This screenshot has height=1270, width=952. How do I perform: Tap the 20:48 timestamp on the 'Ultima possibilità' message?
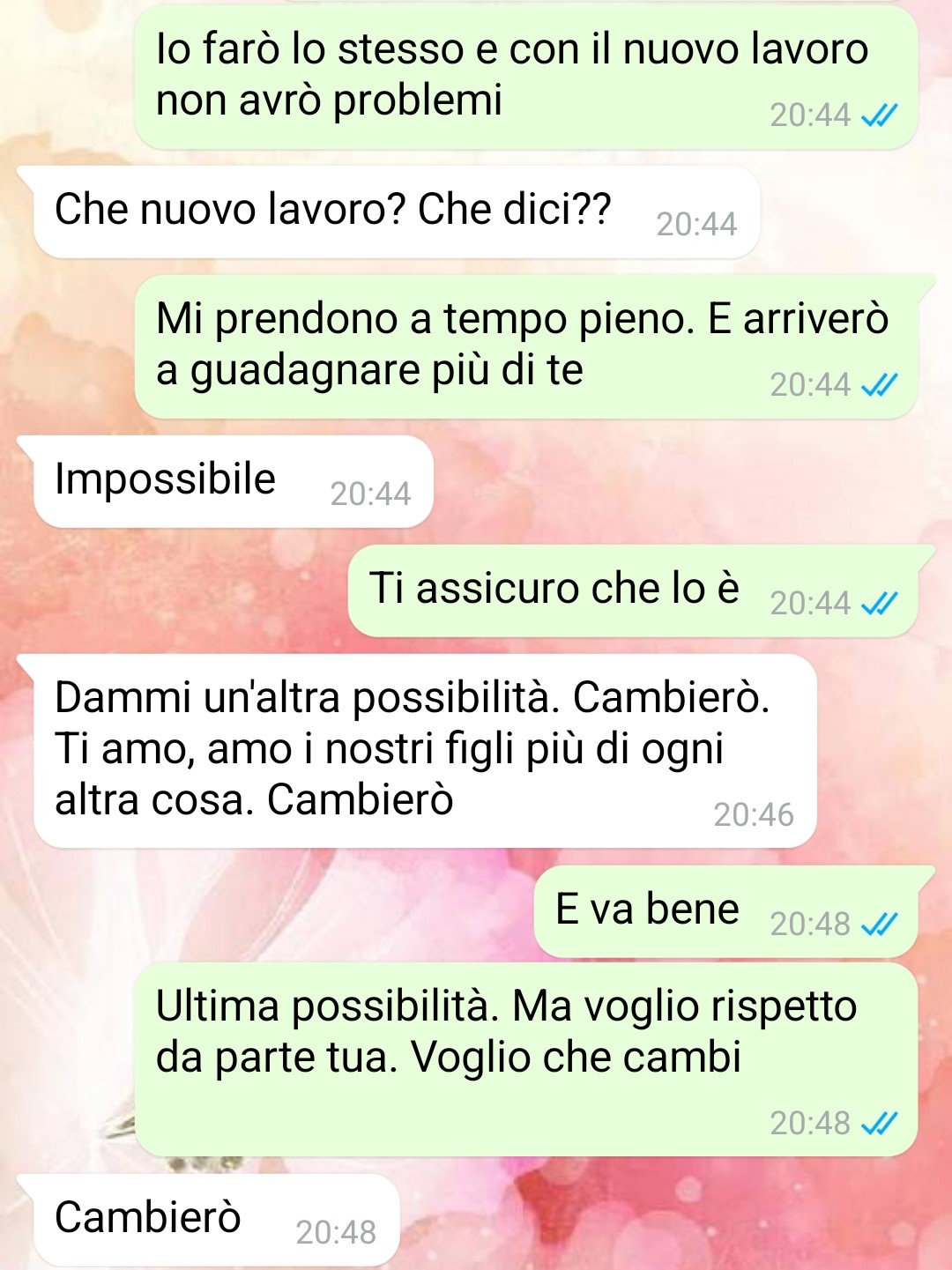tap(810, 1124)
